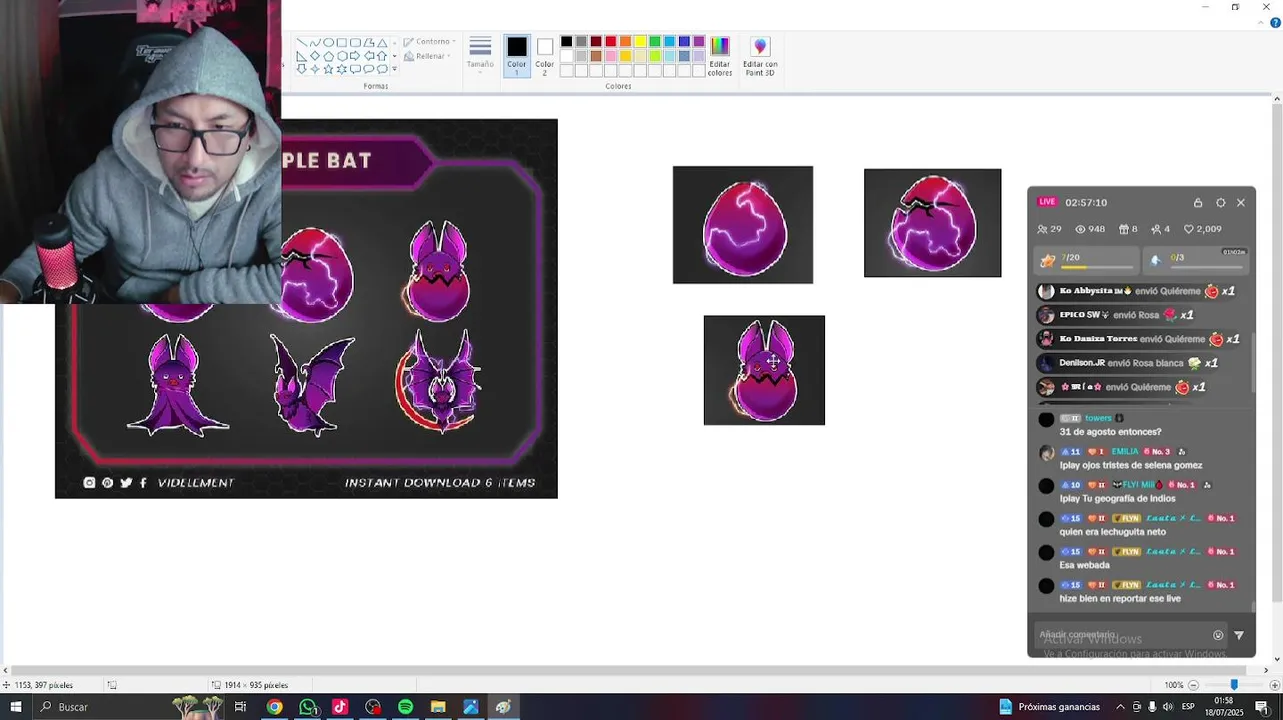Click the new followers icon showing 4
The width and height of the screenshot is (1283, 720).
click(x=1155, y=229)
